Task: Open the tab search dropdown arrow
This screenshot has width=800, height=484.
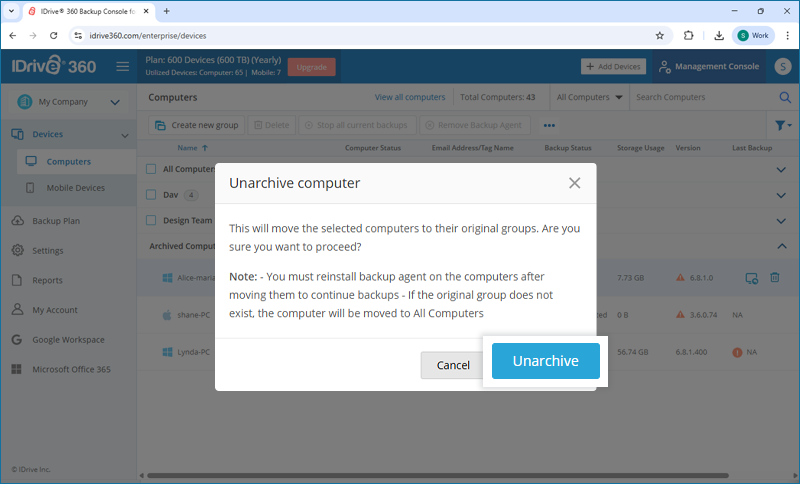Action: pos(11,11)
